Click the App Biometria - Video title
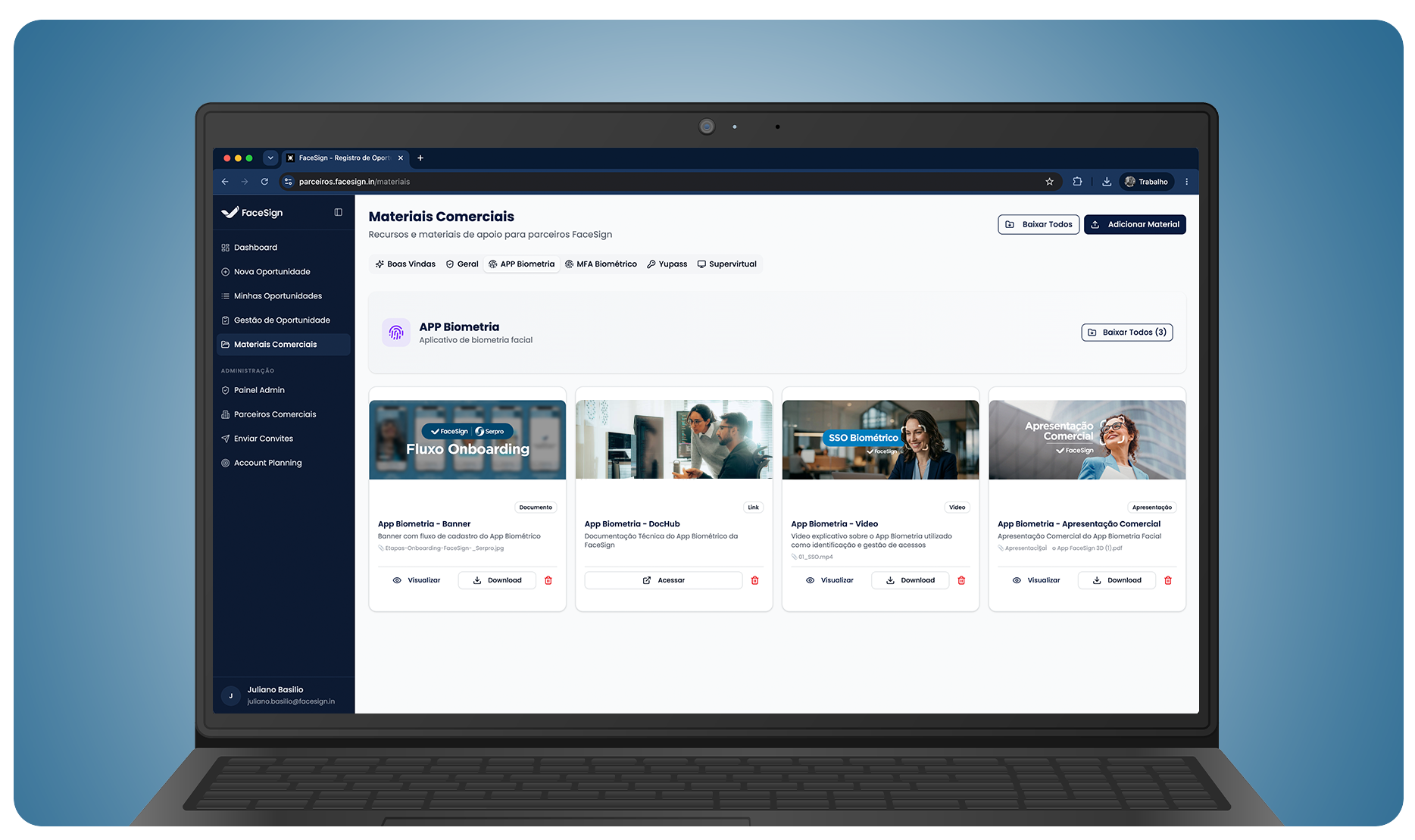The image size is (1415, 840). (x=835, y=524)
